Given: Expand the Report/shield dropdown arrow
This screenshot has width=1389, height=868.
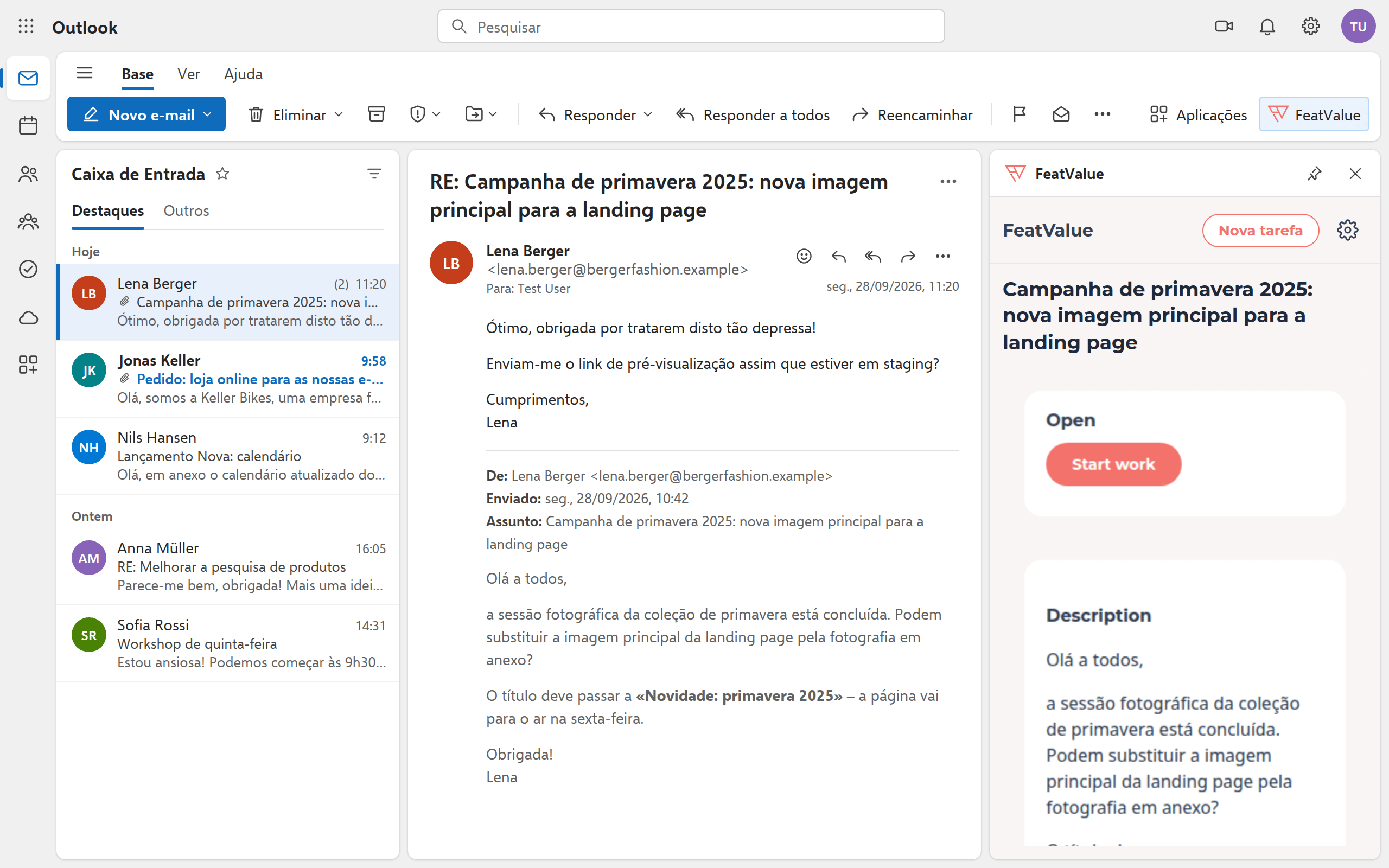Looking at the screenshot, I should (436, 114).
